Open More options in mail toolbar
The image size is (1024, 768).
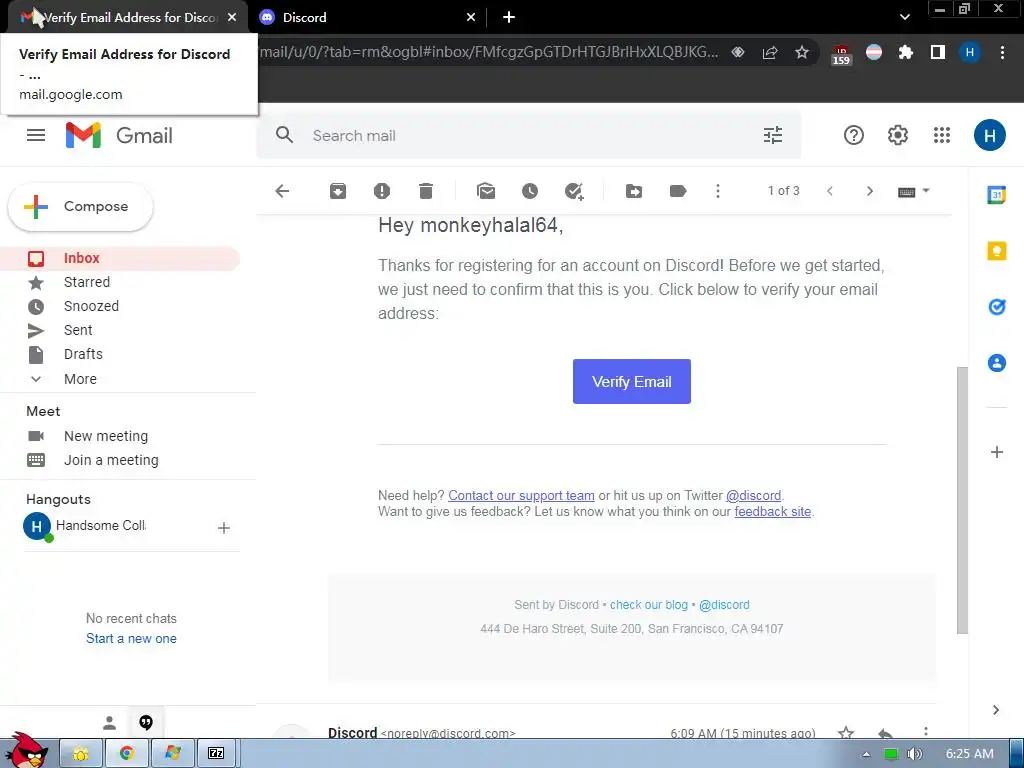(x=718, y=191)
